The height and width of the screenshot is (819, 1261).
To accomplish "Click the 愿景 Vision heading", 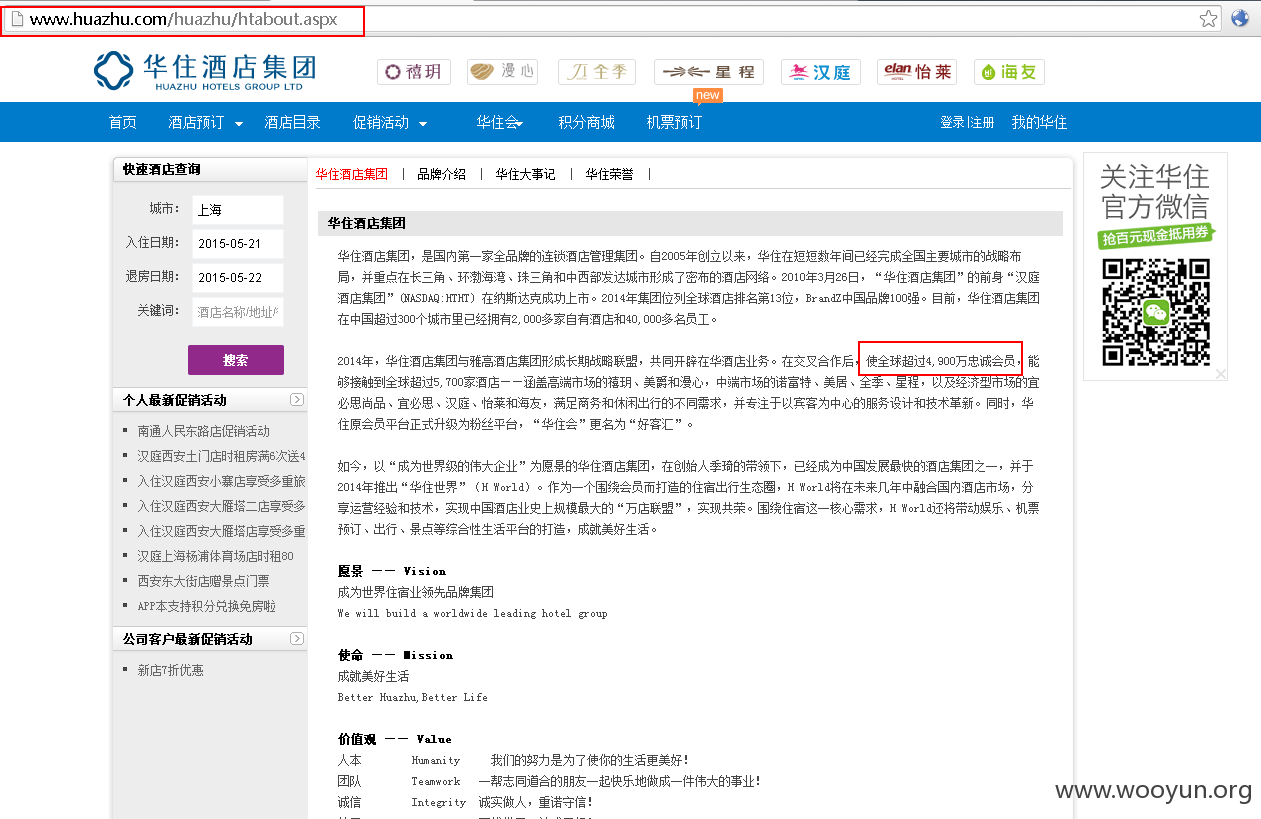I will [x=392, y=571].
